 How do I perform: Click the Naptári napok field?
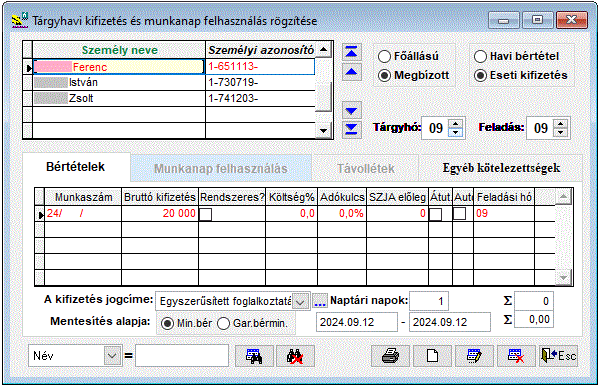(429, 301)
